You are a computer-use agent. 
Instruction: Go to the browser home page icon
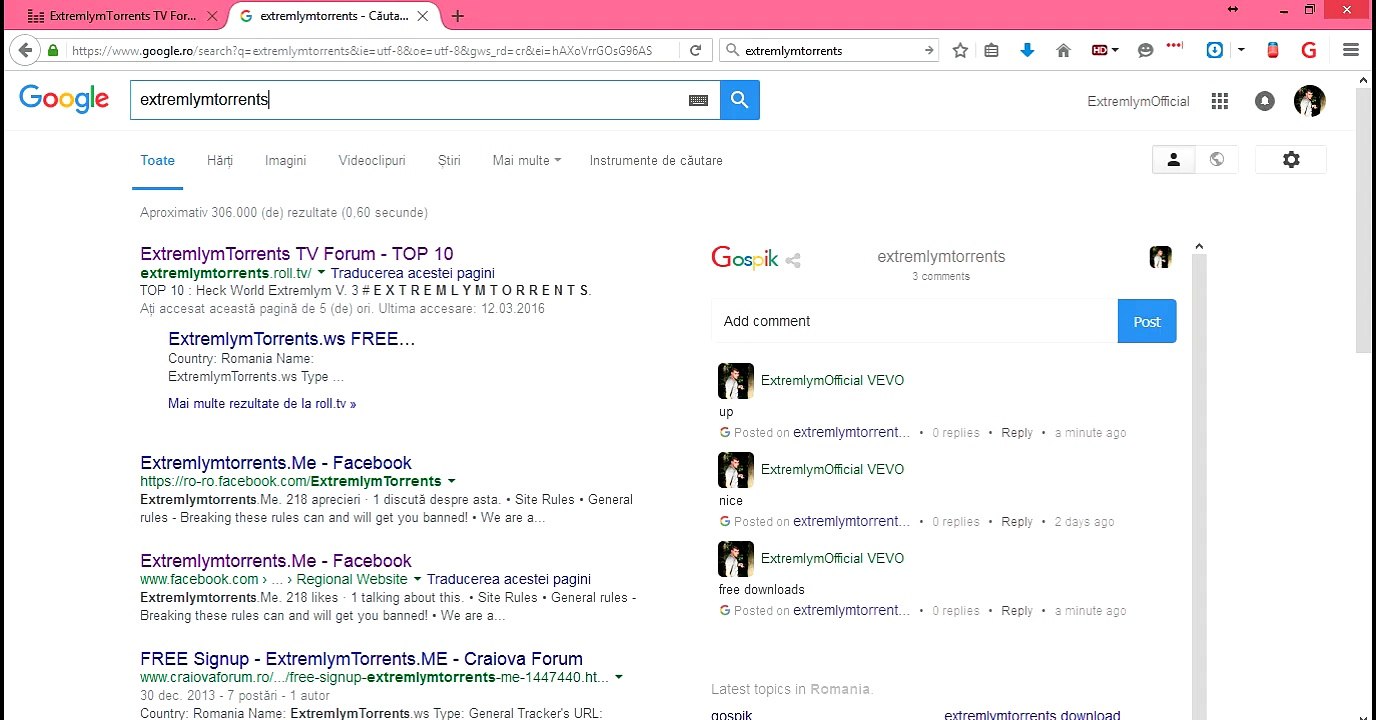1063,50
